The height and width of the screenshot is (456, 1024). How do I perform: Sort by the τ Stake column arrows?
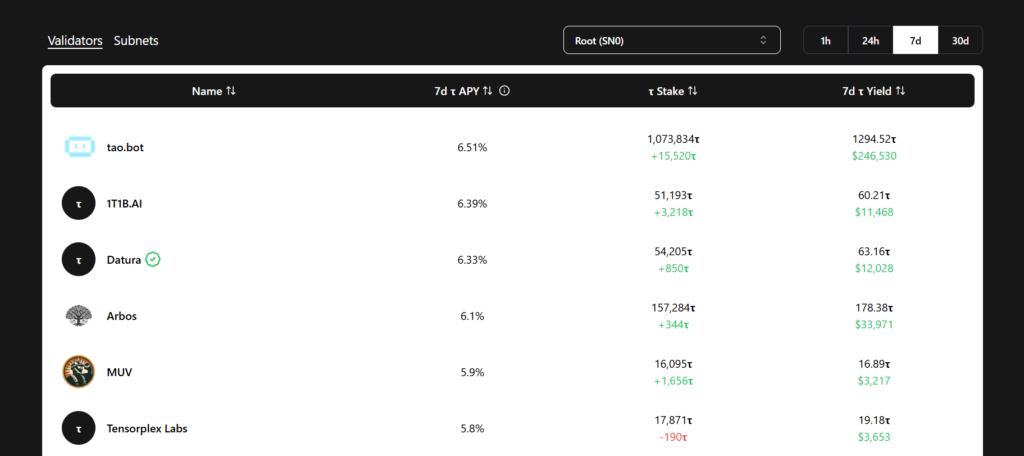tap(692, 91)
